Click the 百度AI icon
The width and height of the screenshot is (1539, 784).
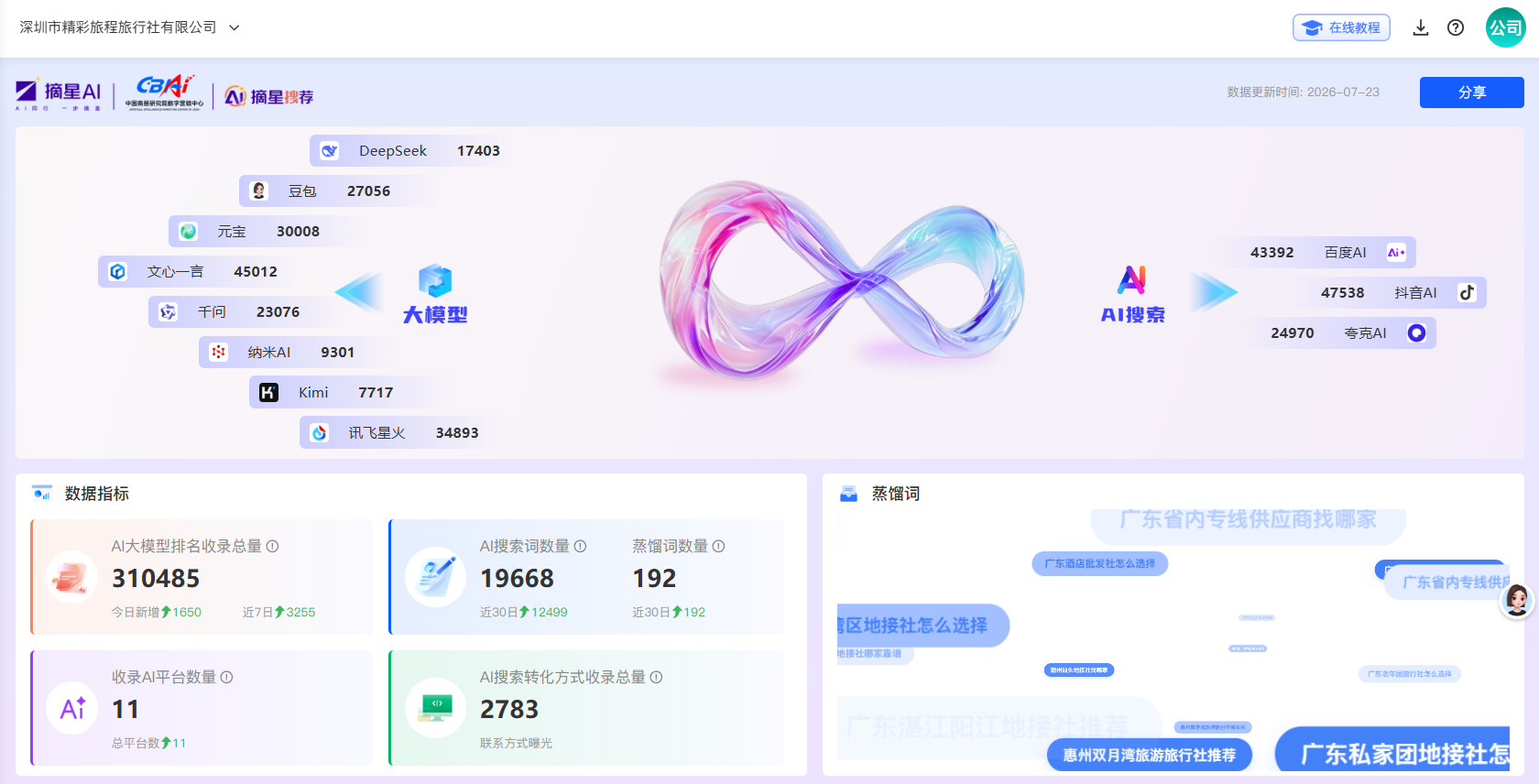tap(1396, 252)
